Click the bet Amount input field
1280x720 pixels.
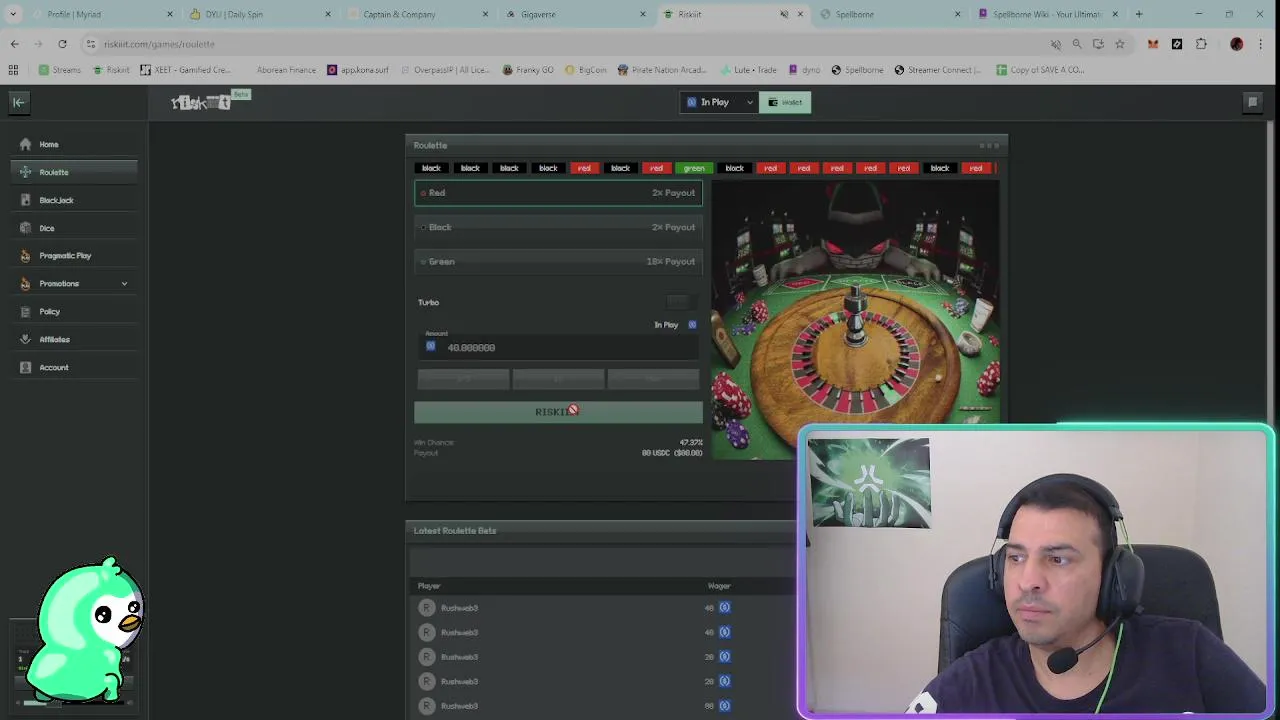(x=558, y=347)
